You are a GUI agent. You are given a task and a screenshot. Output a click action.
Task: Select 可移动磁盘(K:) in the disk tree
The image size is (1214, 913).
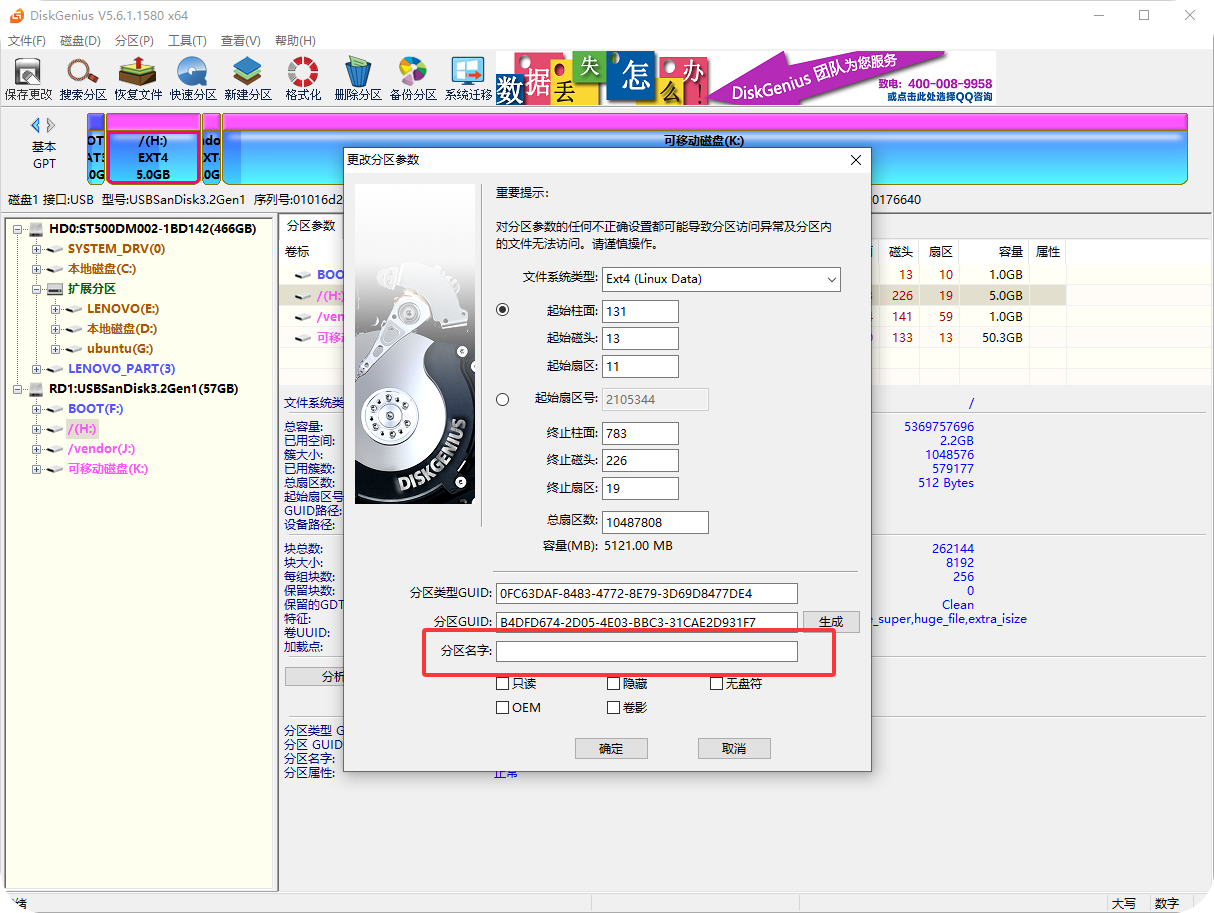(x=108, y=469)
